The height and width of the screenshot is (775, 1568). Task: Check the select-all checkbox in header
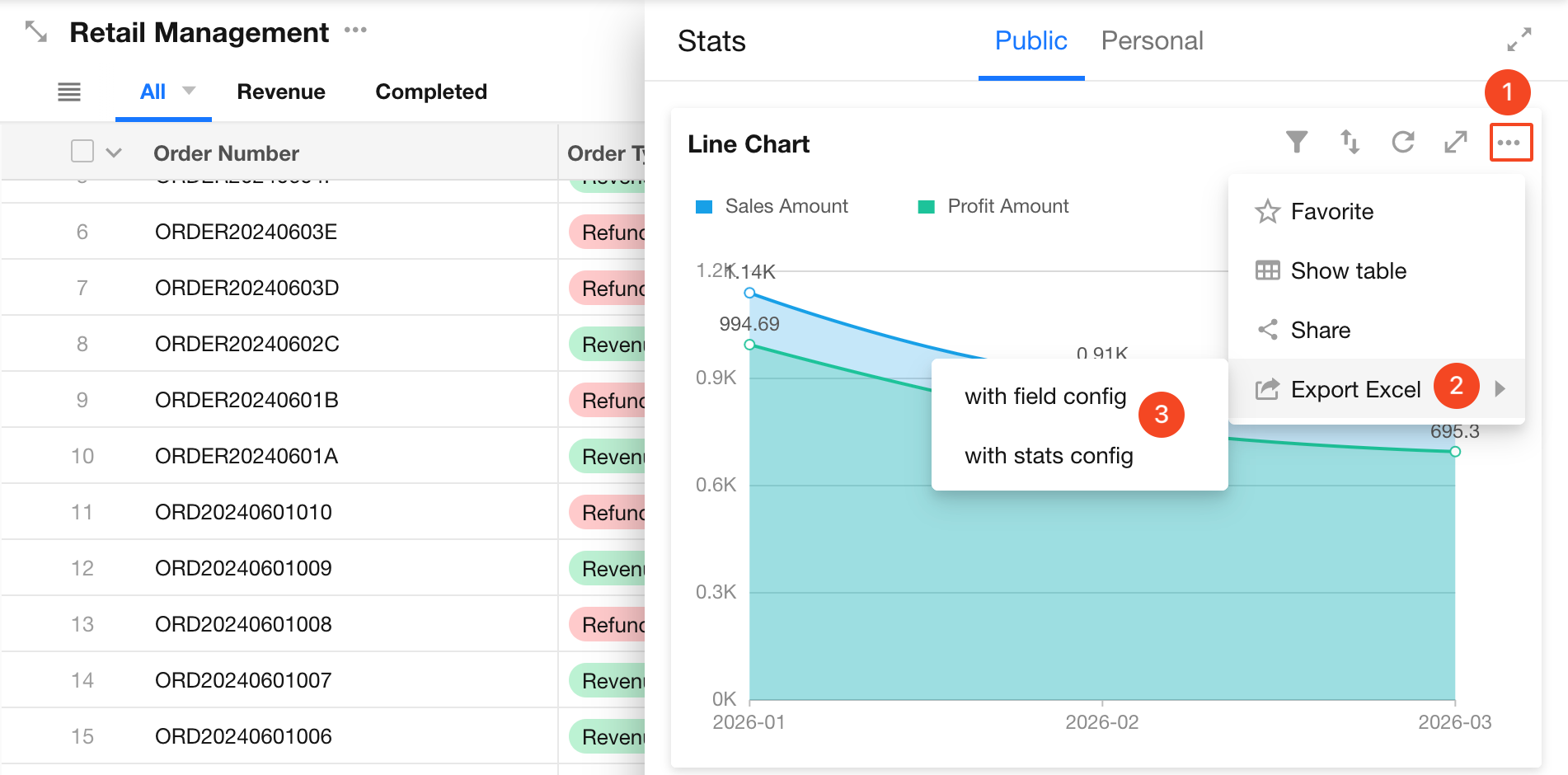(x=82, y=152)
